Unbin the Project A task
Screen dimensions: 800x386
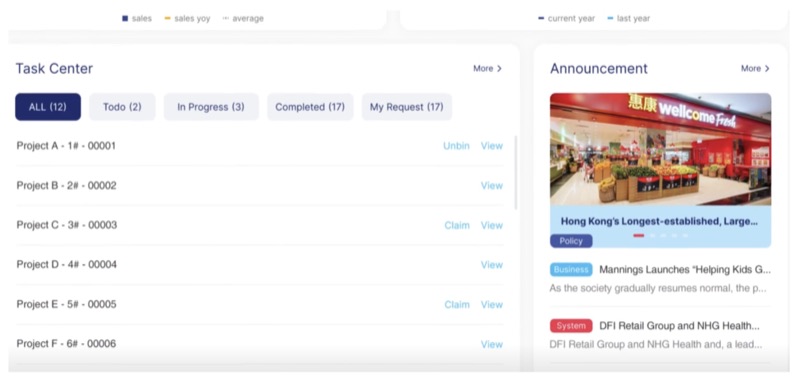pyautogui.click(x=456, y=146)
